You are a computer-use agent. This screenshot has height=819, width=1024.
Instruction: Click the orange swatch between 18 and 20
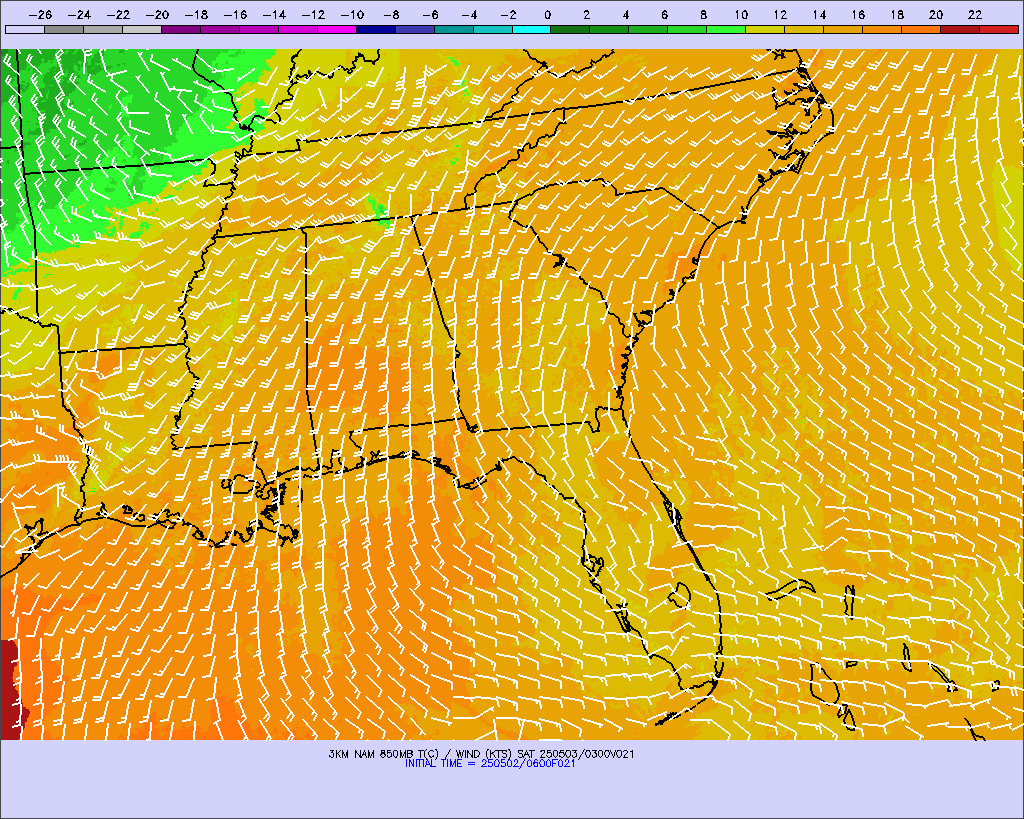click(921, 29)
